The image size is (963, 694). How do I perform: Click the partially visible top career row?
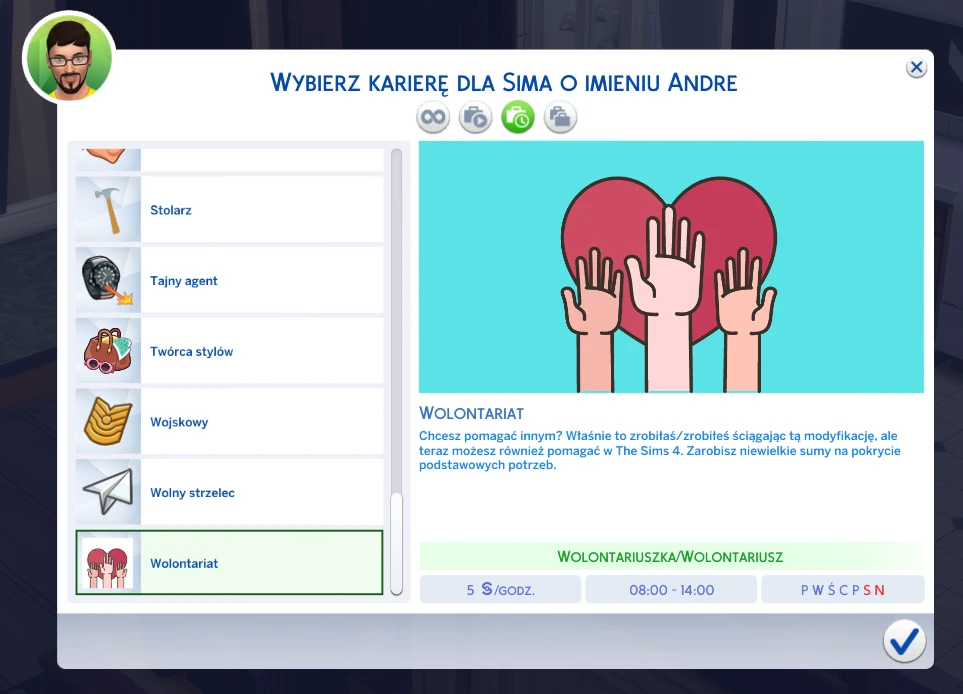[230, 160]
